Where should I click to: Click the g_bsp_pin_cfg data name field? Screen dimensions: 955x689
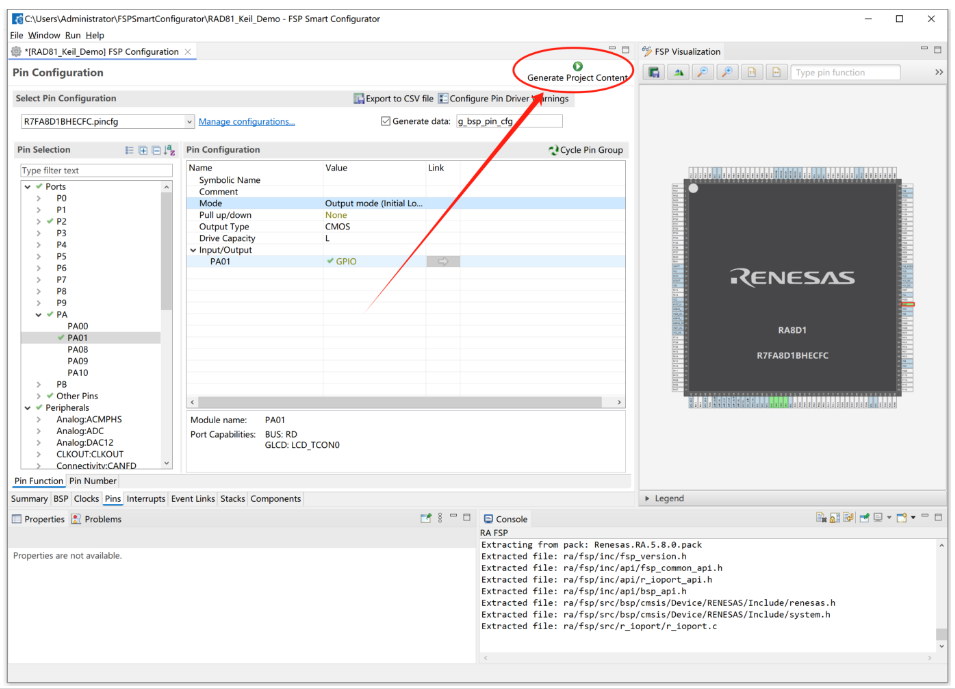pyautogui.click(x=509, y=121)
